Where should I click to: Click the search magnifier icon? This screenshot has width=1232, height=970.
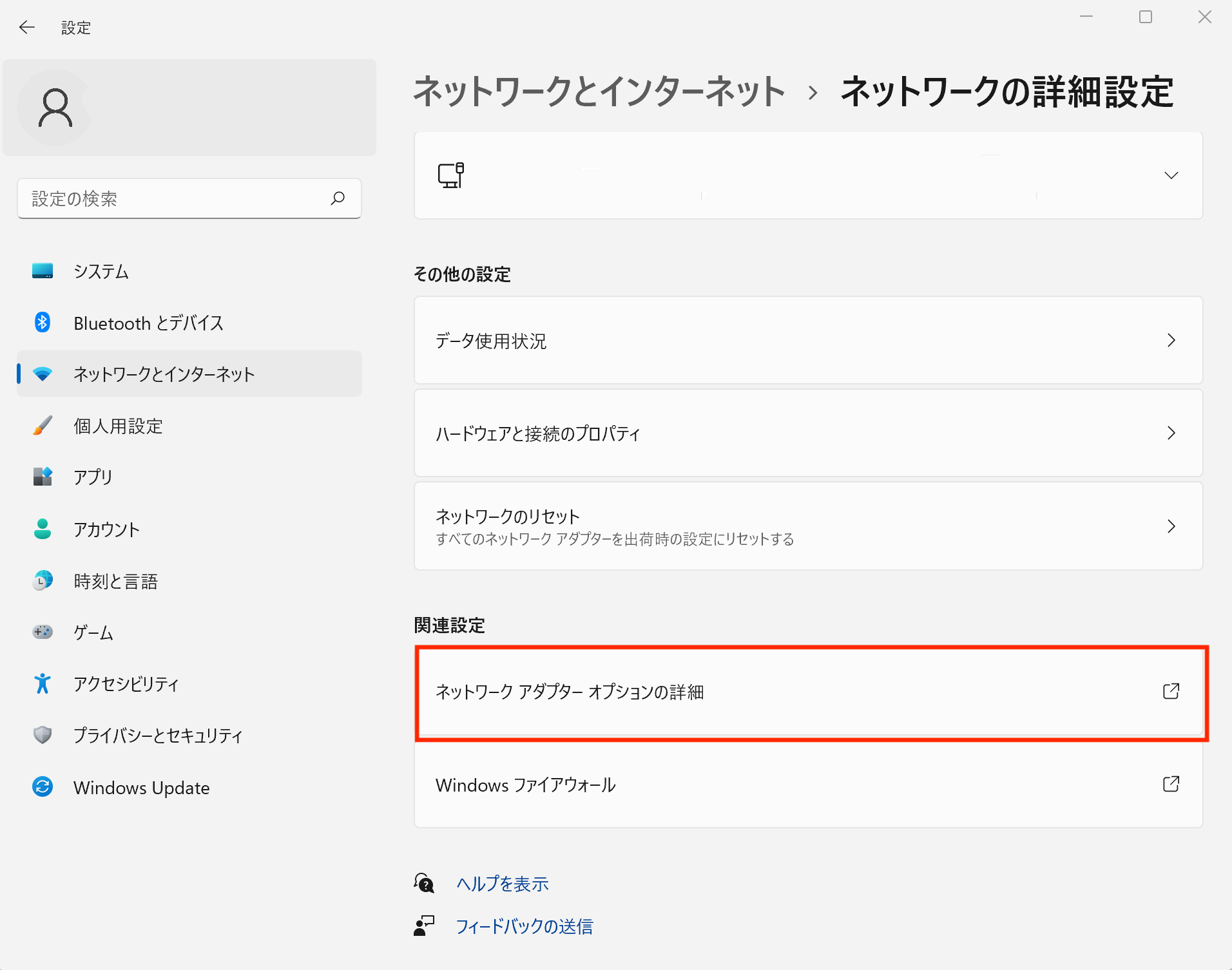tap(338, 198)
